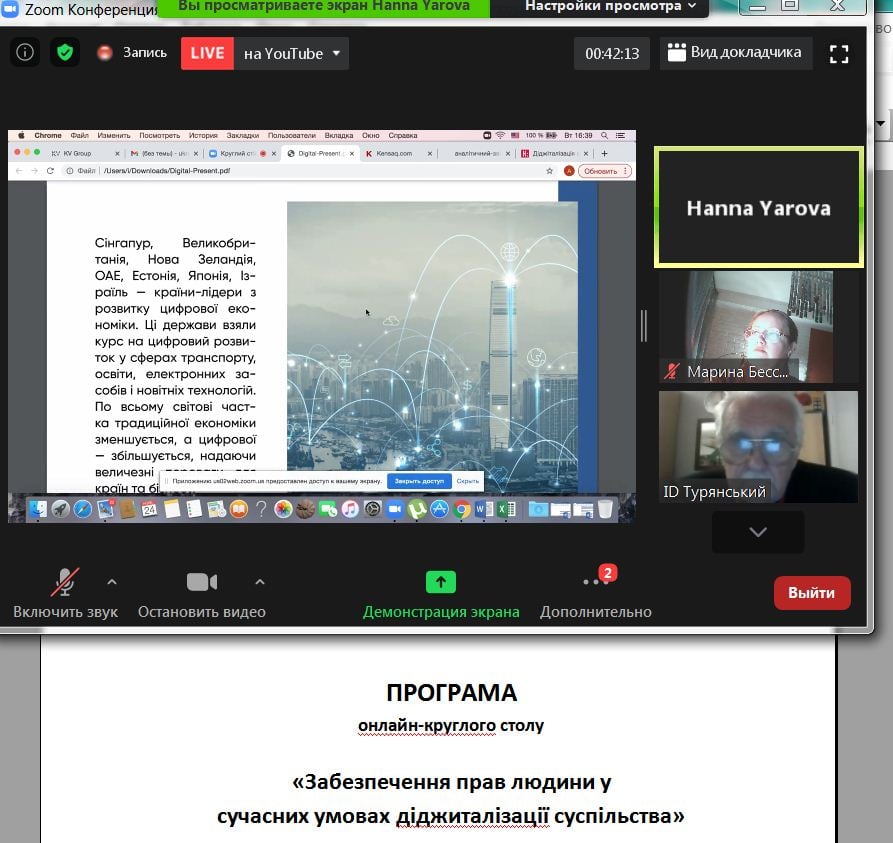Select Марина Бесс participant video thumbnail
Image resolution: width=893 pixels, height=843 pixels.
[758, 327]
